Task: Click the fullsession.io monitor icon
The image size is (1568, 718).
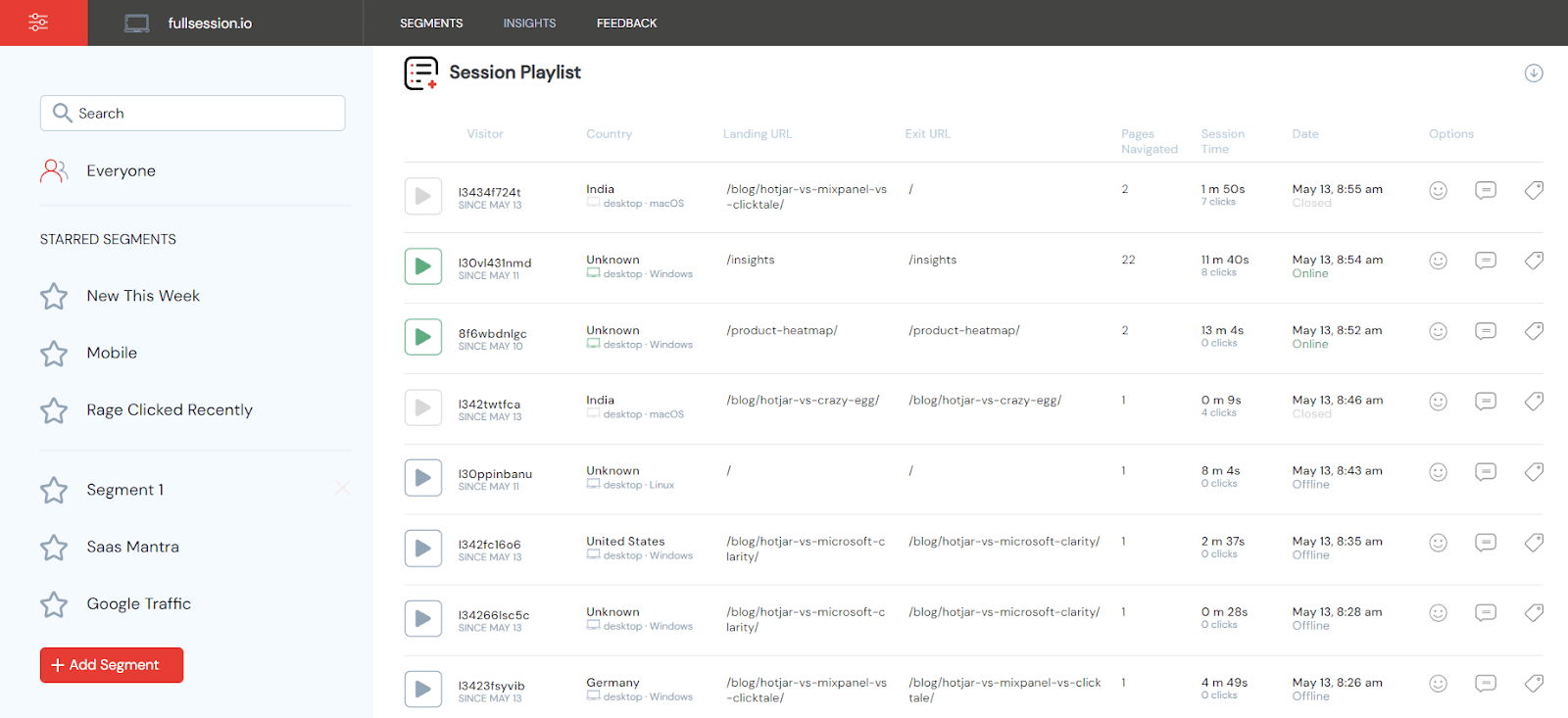Action: click(x=137, y=24)
